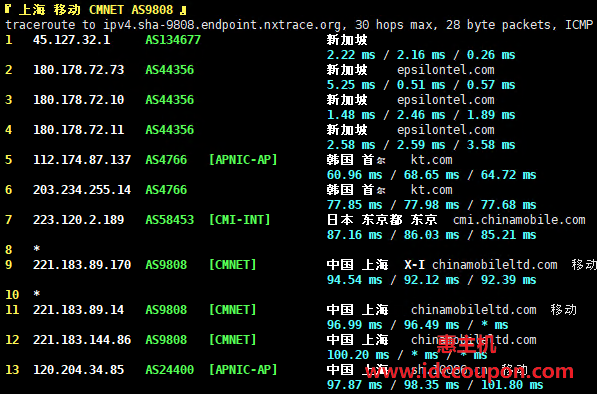
Task: Click IP 180.178.72.10 on hop 3
Action: 78,100
